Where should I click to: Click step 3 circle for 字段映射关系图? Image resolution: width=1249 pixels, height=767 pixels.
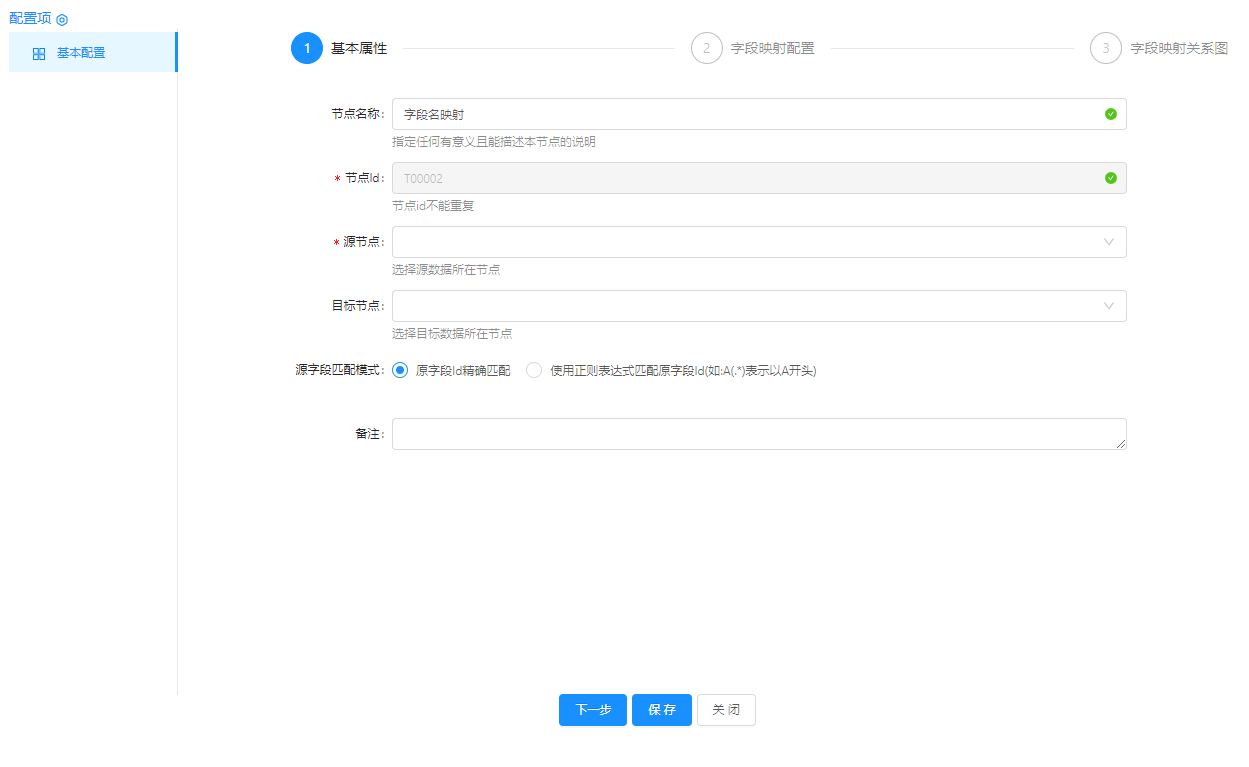click(x=1105, y=48)
